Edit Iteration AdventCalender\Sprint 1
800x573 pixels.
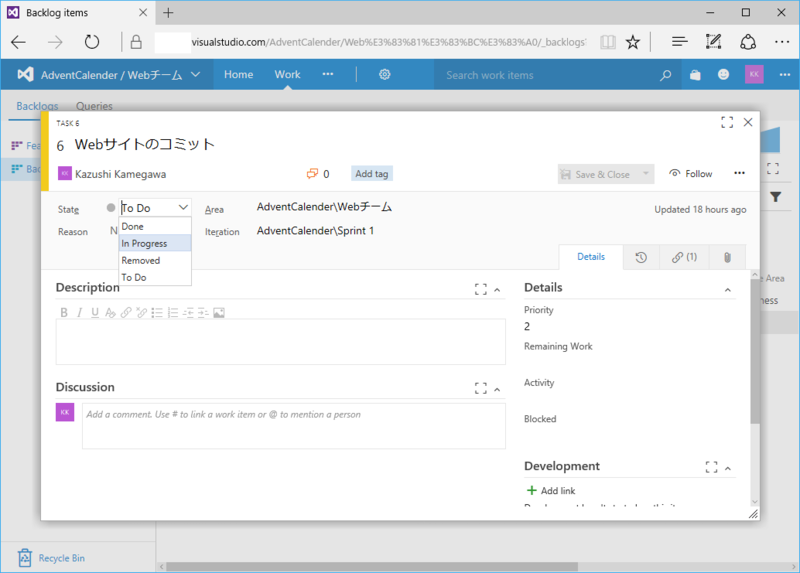pos(315,231)
